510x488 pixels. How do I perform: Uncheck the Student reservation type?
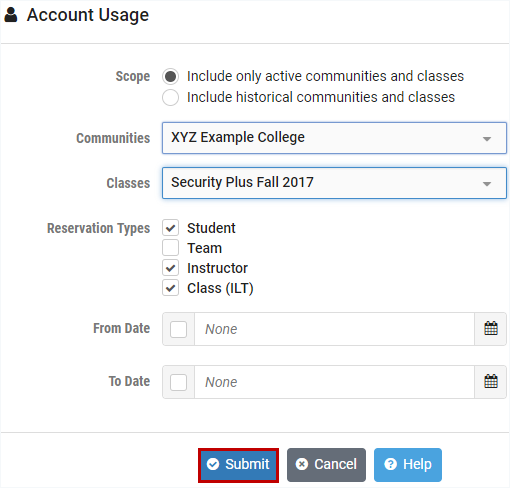coord(170,228)
